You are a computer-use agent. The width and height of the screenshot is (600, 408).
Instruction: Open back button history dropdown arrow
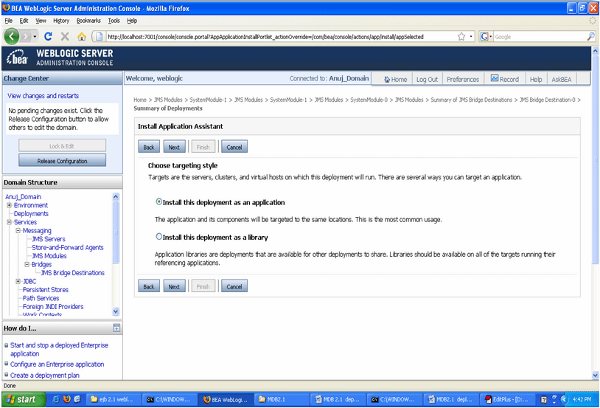click(35, 37)
